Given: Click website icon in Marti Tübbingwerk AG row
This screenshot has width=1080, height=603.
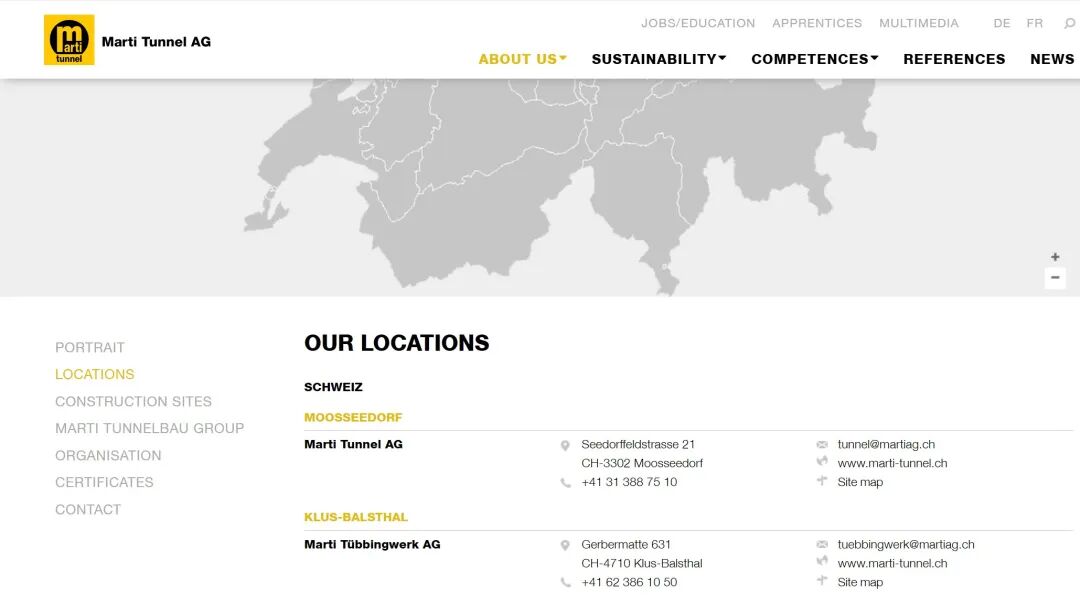Looking at the screenshot, I should [822, 562].
